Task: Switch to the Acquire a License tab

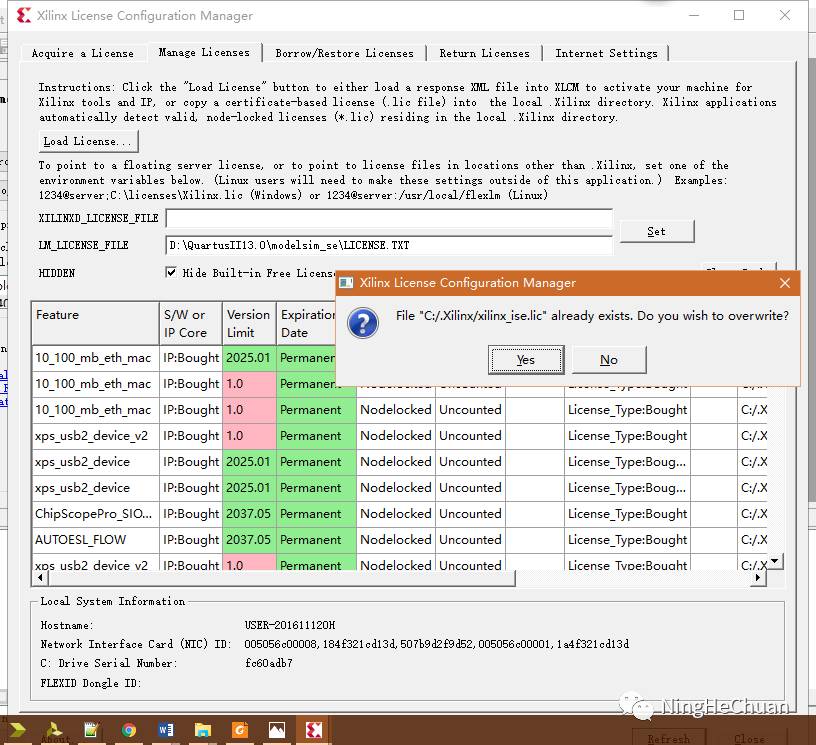Action: [x=82, y=53]
